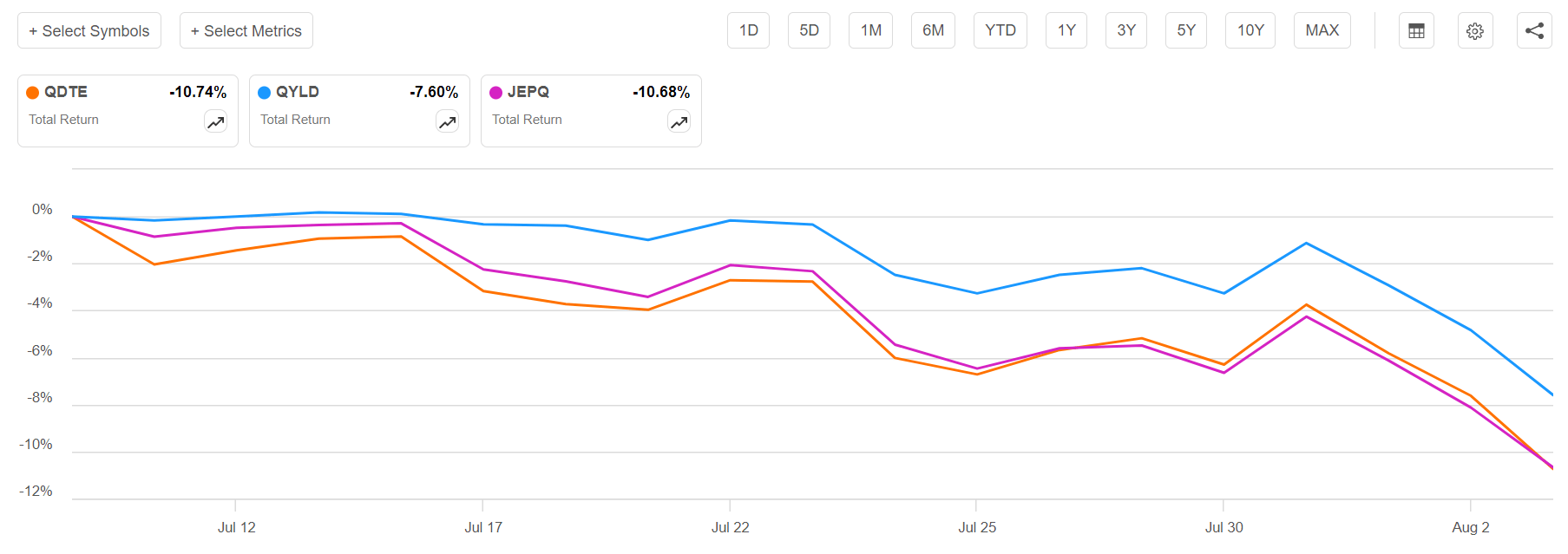This screenshot has width=1568, height=554.
Task: Click the Jul 25 axis label
Action: tap(978, 526)
